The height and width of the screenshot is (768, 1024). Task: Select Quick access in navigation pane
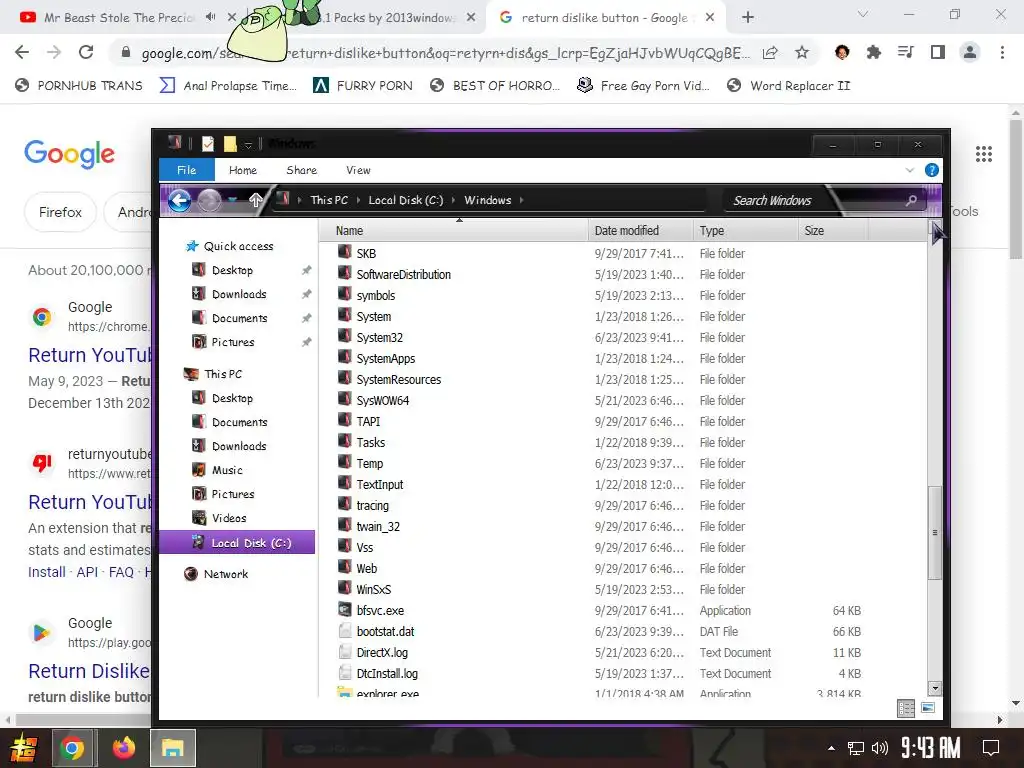[x=238, y=246]
